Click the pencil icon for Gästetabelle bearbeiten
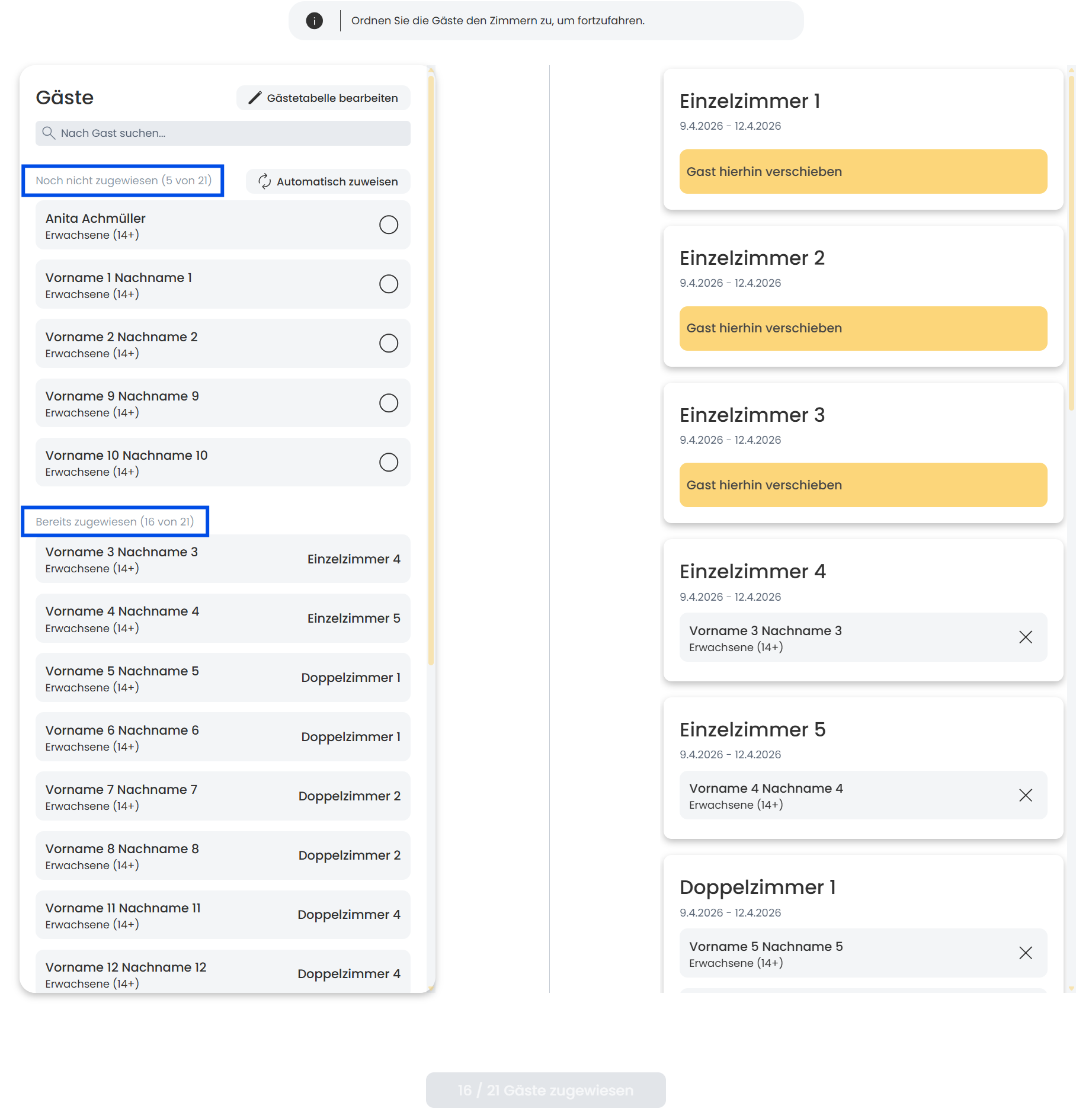1092x1115 pixels. 255,98
